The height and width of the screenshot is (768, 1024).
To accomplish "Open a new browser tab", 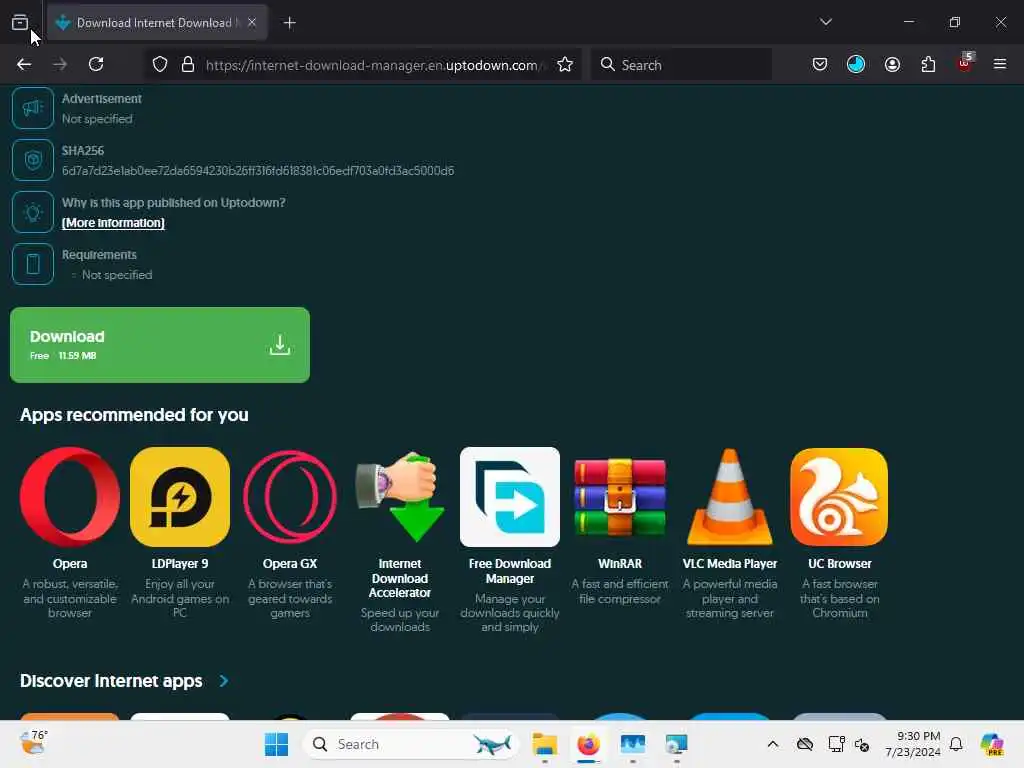I will coord(289,23).
